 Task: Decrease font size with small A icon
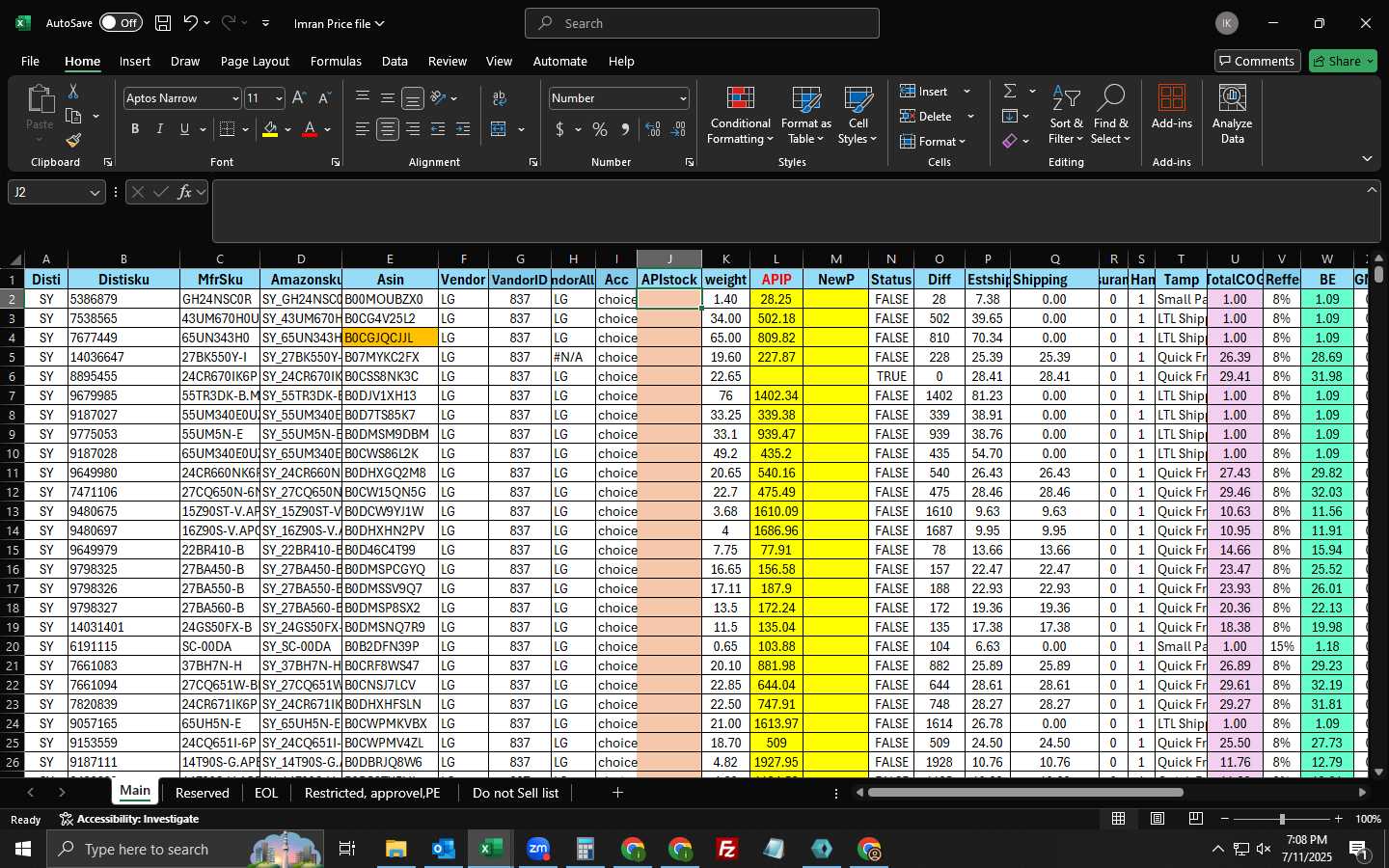point(324,98)
